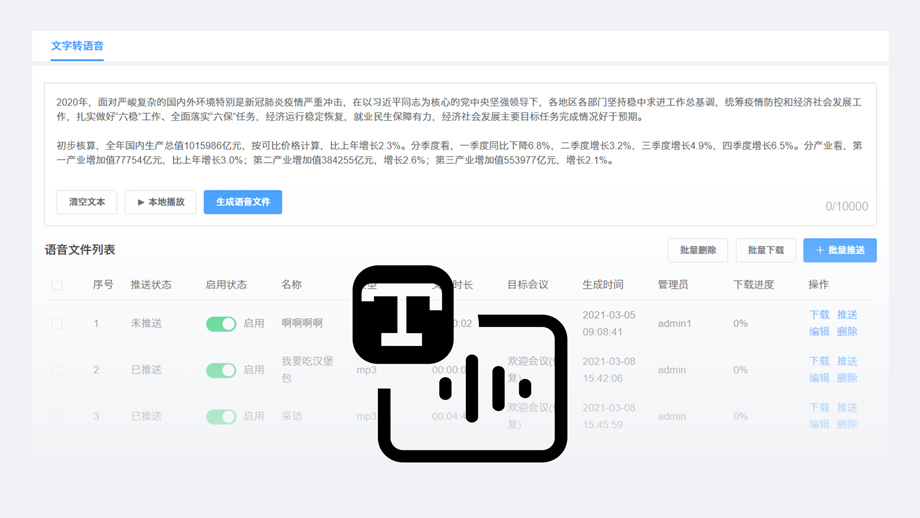
Task: Click the 操作 column header
Action: click(x=818, y=285)
